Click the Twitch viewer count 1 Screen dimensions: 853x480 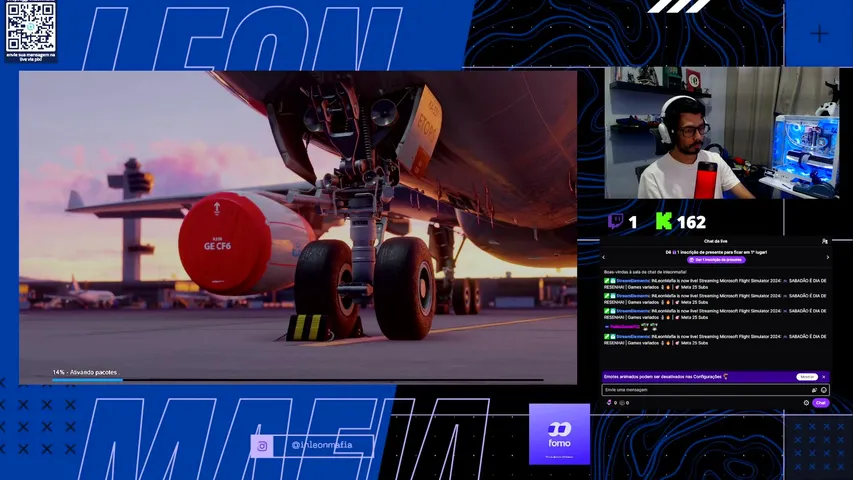[x=632, y=222]
